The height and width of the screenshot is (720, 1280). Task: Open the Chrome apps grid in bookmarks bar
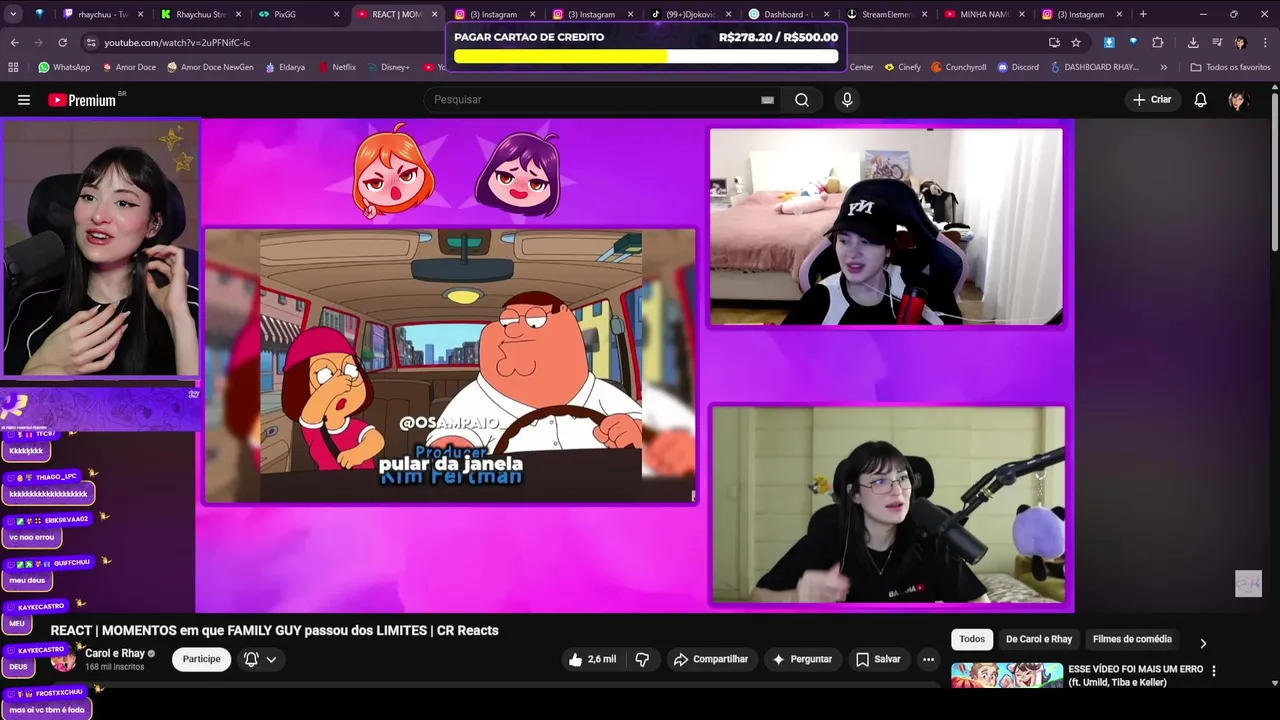(13, 67)
